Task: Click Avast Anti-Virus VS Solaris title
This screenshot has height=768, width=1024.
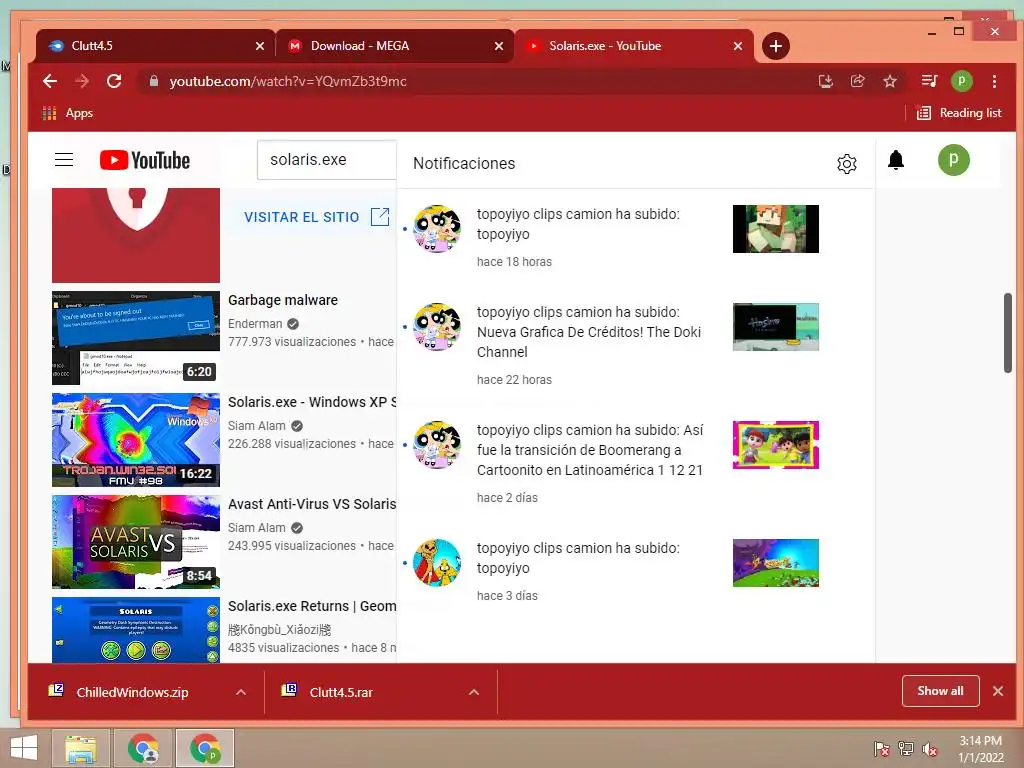Action: tap(312, 504)
